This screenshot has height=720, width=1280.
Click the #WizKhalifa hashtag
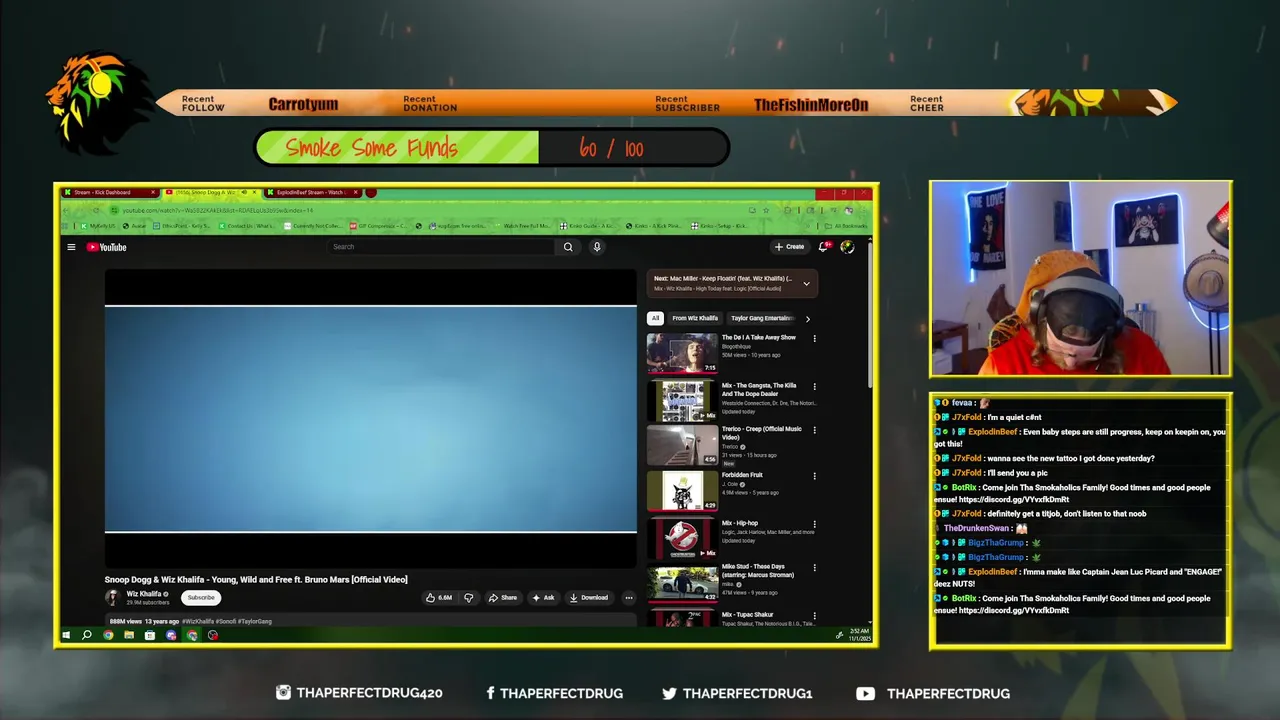click(198, 621)
